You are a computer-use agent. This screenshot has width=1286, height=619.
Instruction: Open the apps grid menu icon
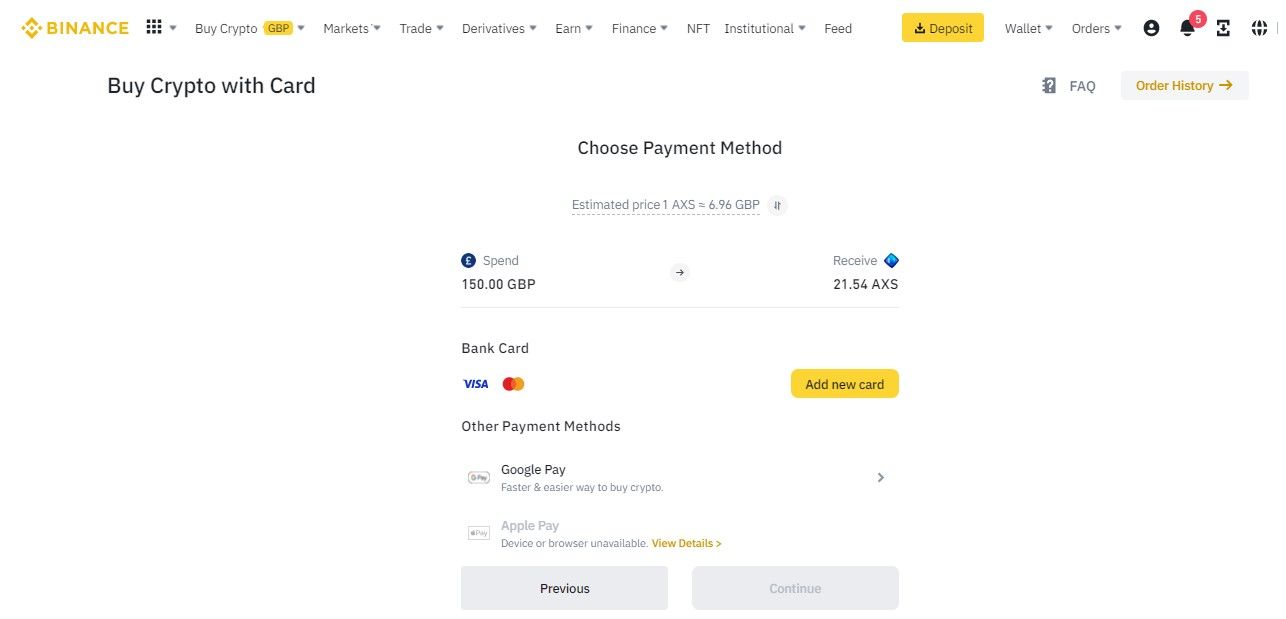click(154, 27)
